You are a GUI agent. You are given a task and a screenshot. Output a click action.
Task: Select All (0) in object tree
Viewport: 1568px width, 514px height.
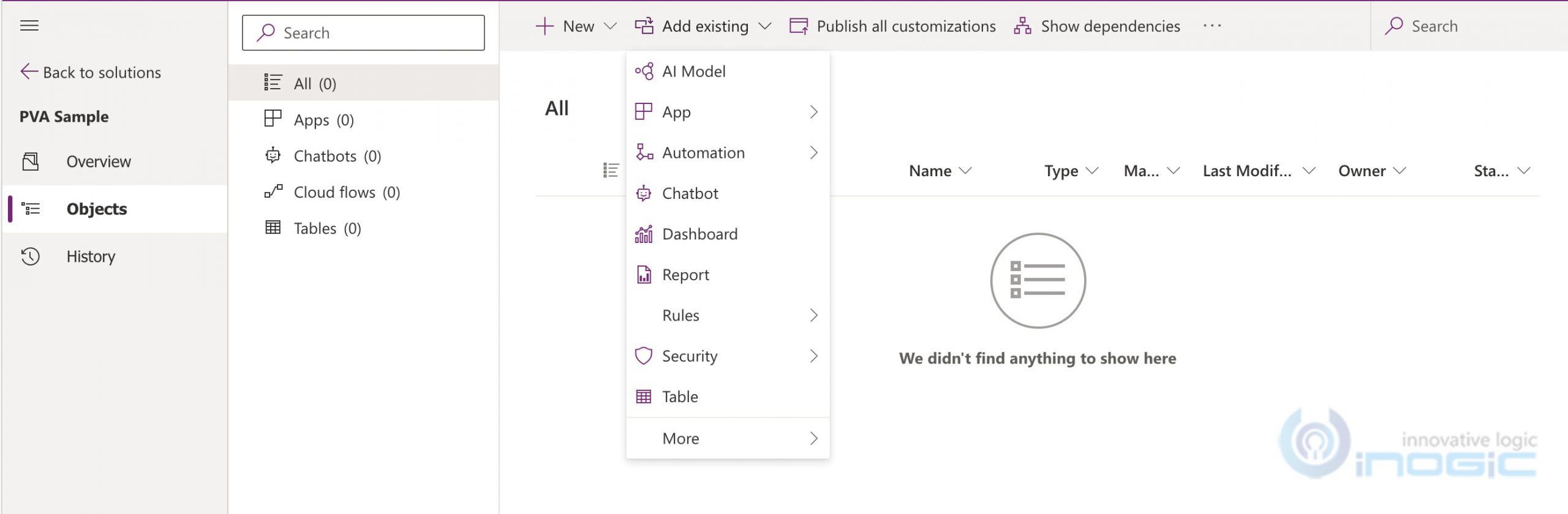tap(364, 83)
